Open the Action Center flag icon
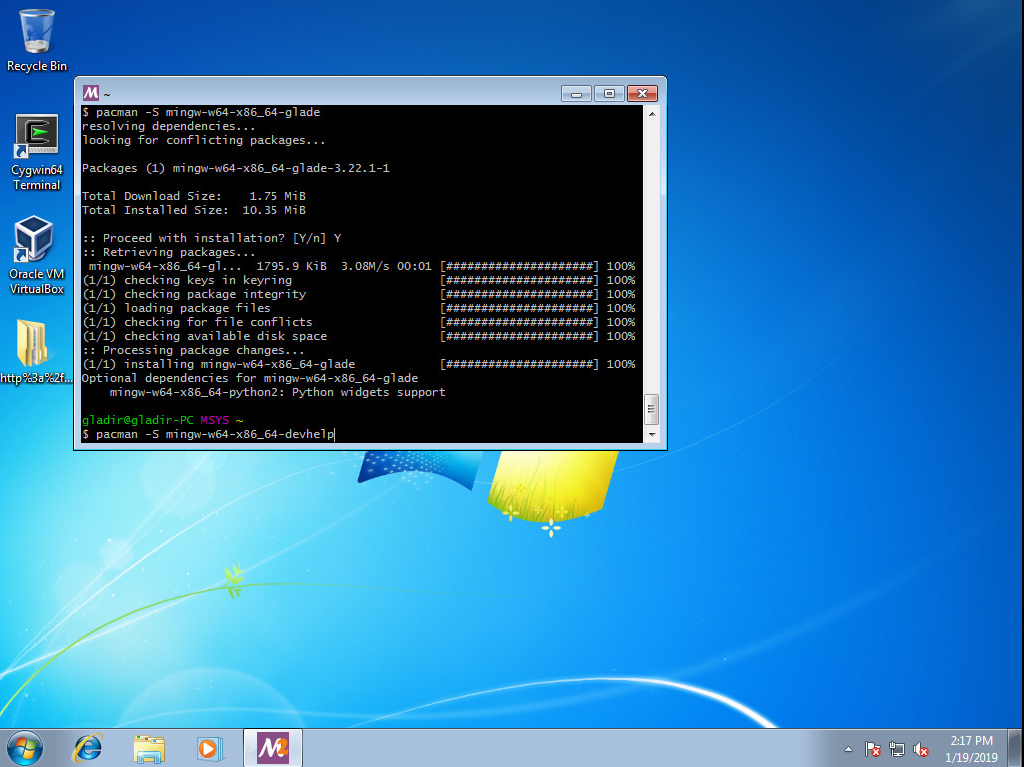 click(872, 749)
